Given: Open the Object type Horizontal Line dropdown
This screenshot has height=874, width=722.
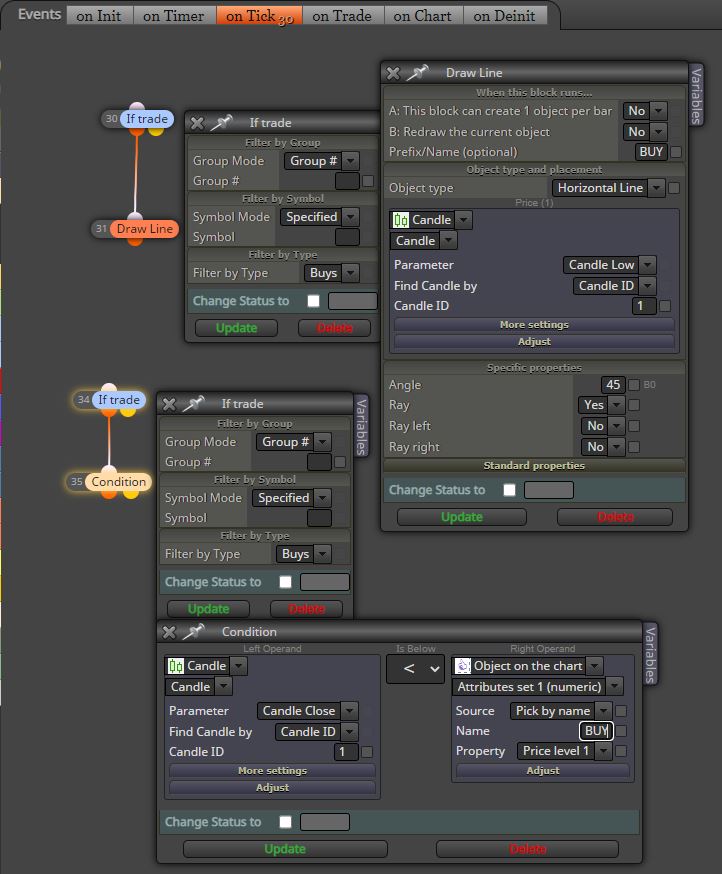Looking at the screenshot, I should tap(609, 188).
